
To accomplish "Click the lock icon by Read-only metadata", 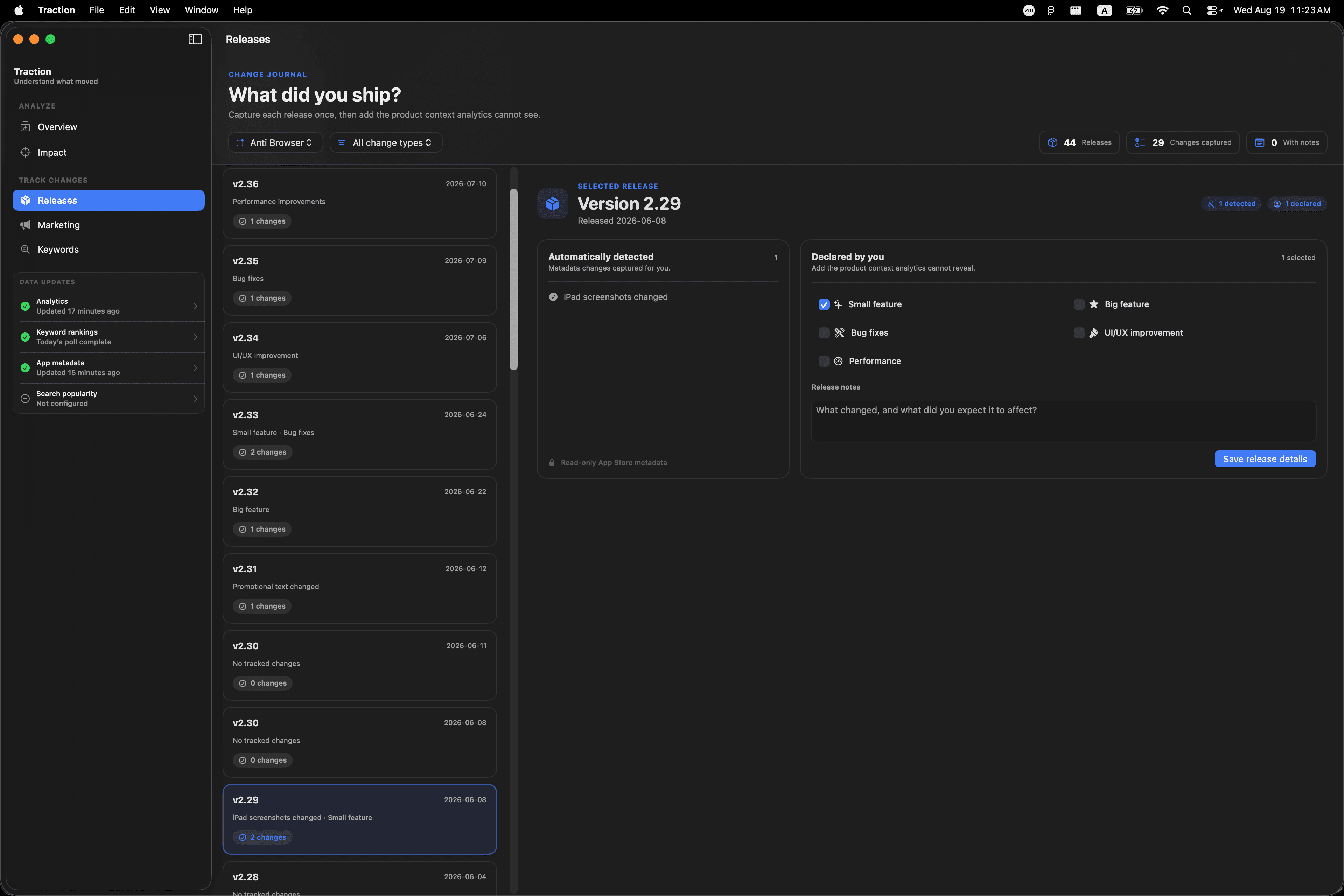I will (552, 463).
